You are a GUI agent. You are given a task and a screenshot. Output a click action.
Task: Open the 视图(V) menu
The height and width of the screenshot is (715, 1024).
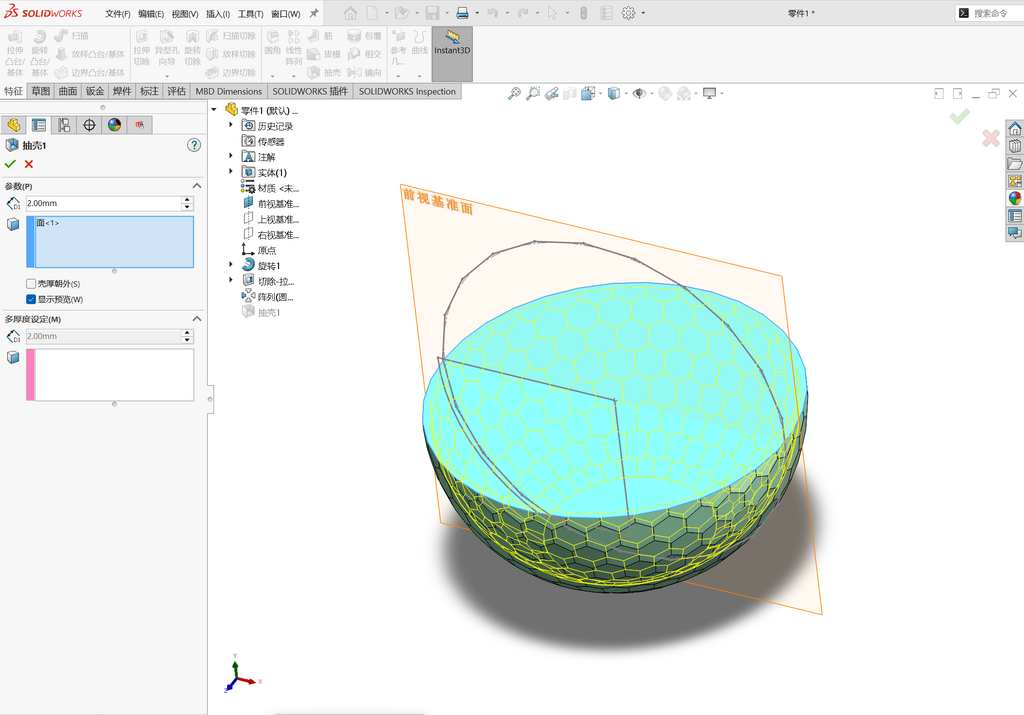[185, 14]
